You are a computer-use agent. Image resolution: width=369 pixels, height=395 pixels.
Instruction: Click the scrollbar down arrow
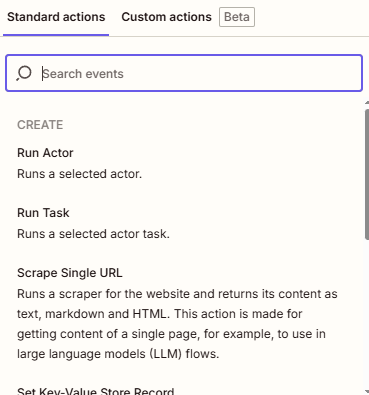tap(367, 392)
